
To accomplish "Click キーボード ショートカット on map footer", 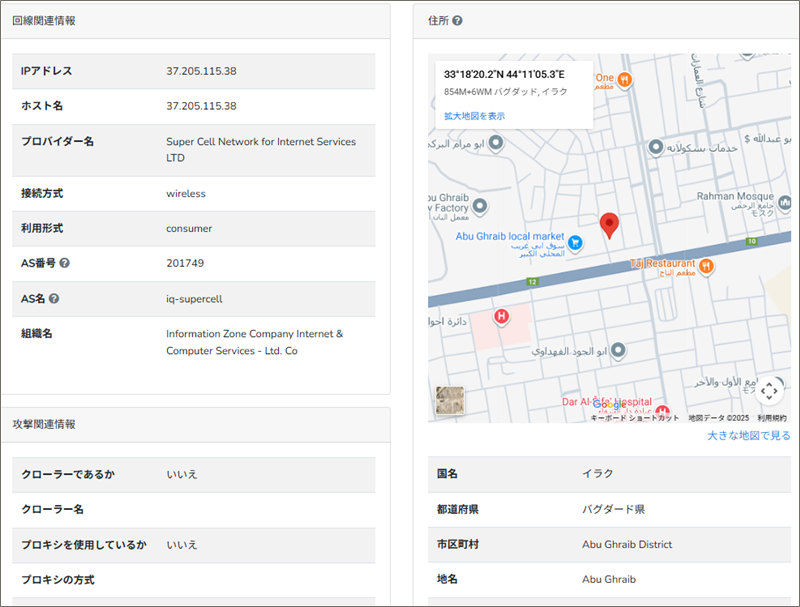I will point(634,418).
